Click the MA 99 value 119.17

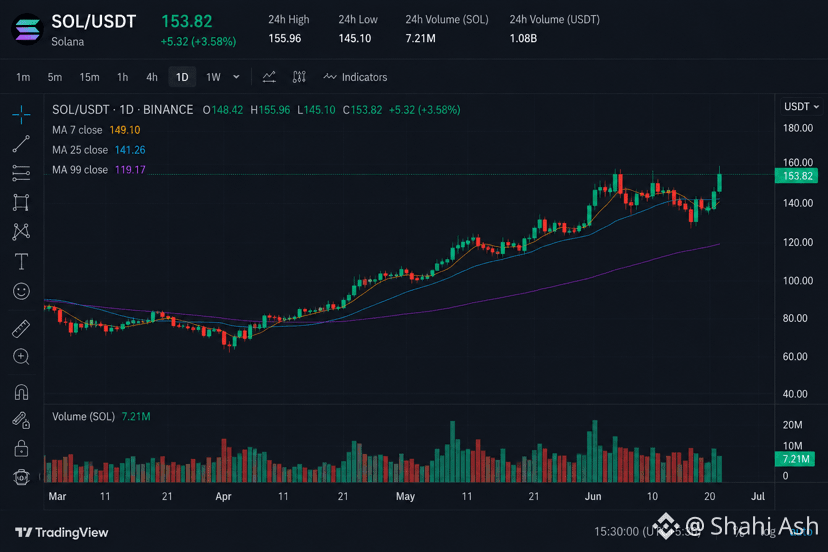pos(130,170)
